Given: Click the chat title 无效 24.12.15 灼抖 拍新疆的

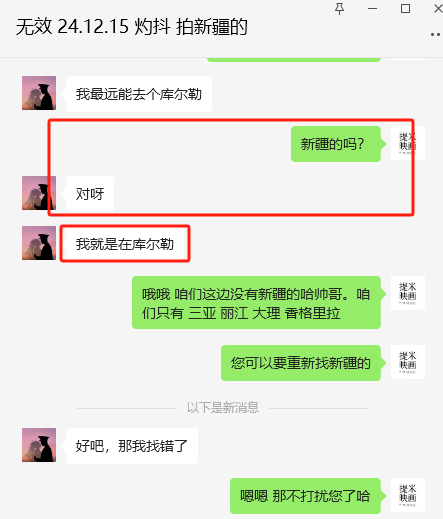Looking at the screenshot, I should tap(132, 27).
